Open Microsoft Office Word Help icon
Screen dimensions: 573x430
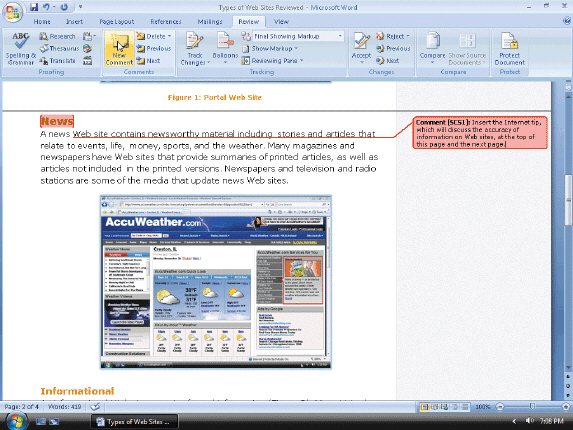pos(567,21)
